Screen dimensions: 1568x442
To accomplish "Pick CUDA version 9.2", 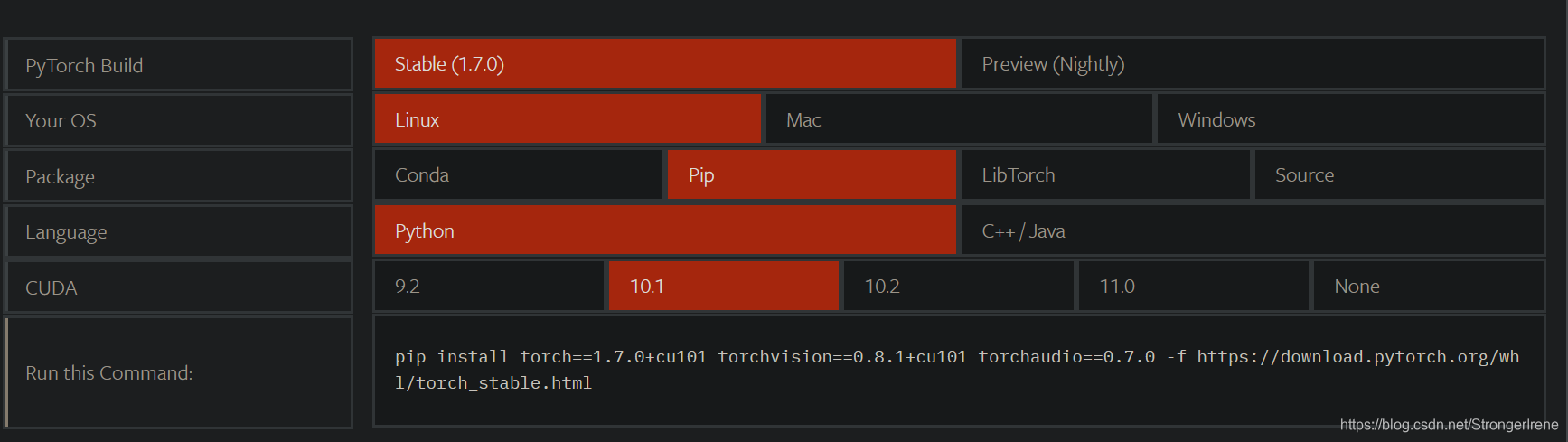I will [489, 287].
